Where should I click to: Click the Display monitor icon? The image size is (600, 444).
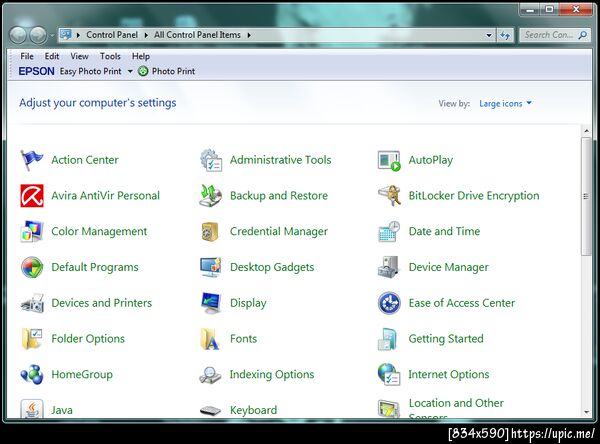(211, 303)
